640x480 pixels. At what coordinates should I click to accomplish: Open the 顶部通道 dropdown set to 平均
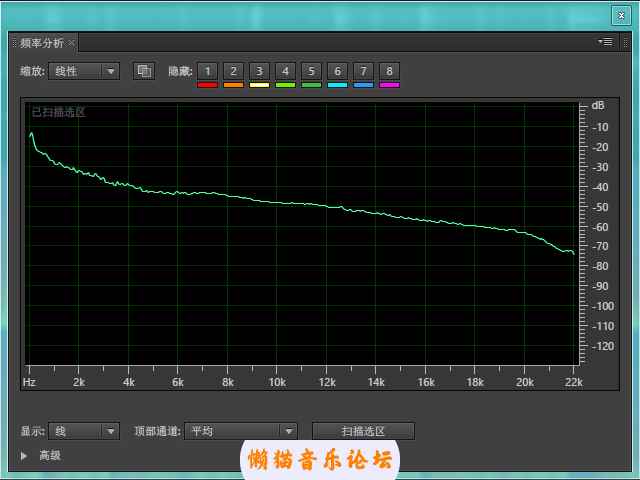click(241, 431)
